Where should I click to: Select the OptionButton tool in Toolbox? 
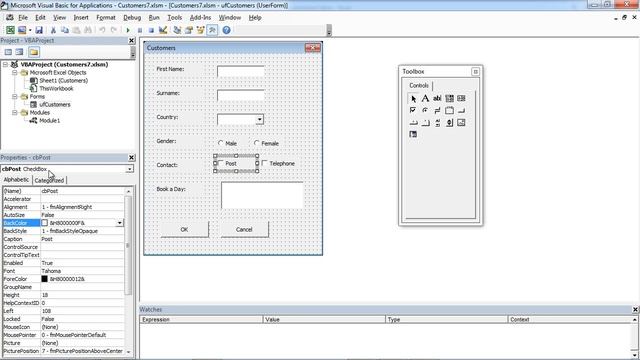pos(425,110)
